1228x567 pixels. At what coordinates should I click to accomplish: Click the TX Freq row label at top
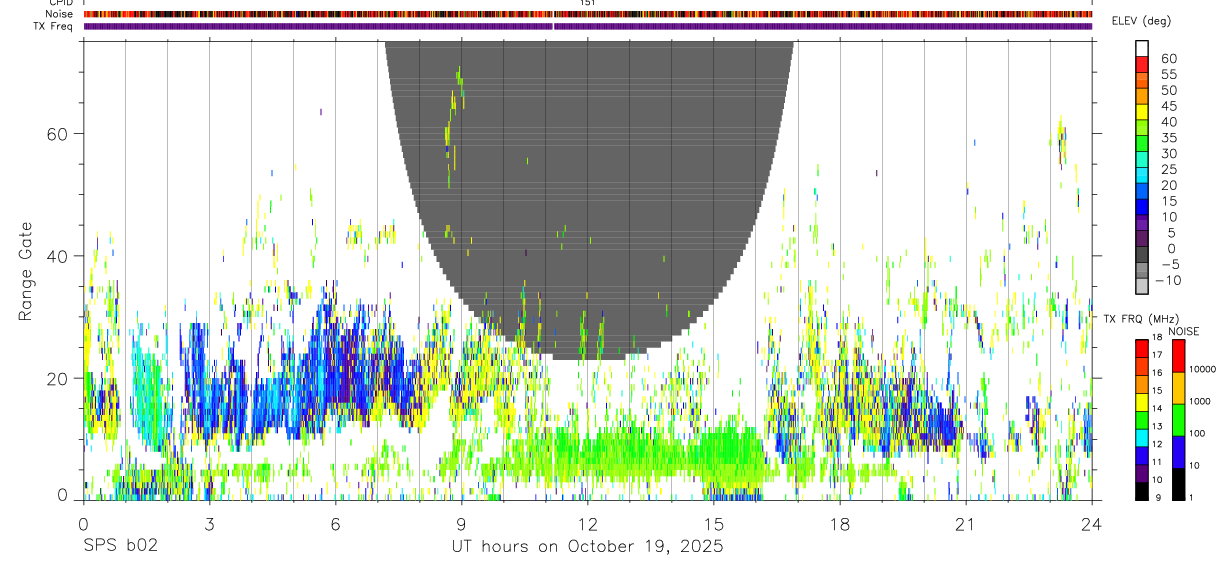(x=55, y=26)
